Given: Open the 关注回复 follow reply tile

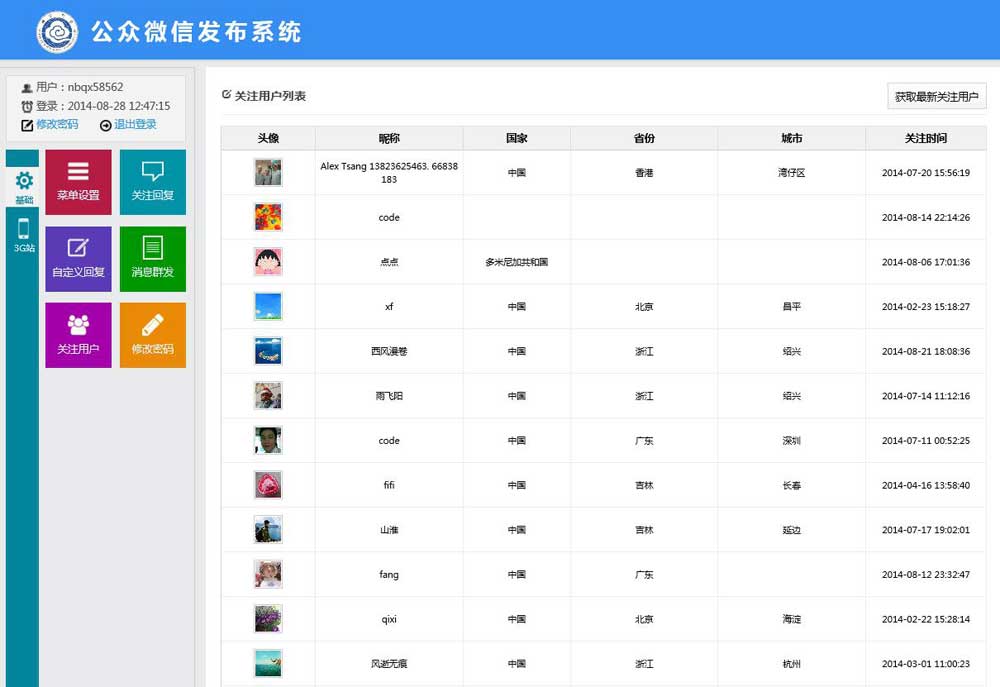Looking at the screenshot, I should coord(152,182).
